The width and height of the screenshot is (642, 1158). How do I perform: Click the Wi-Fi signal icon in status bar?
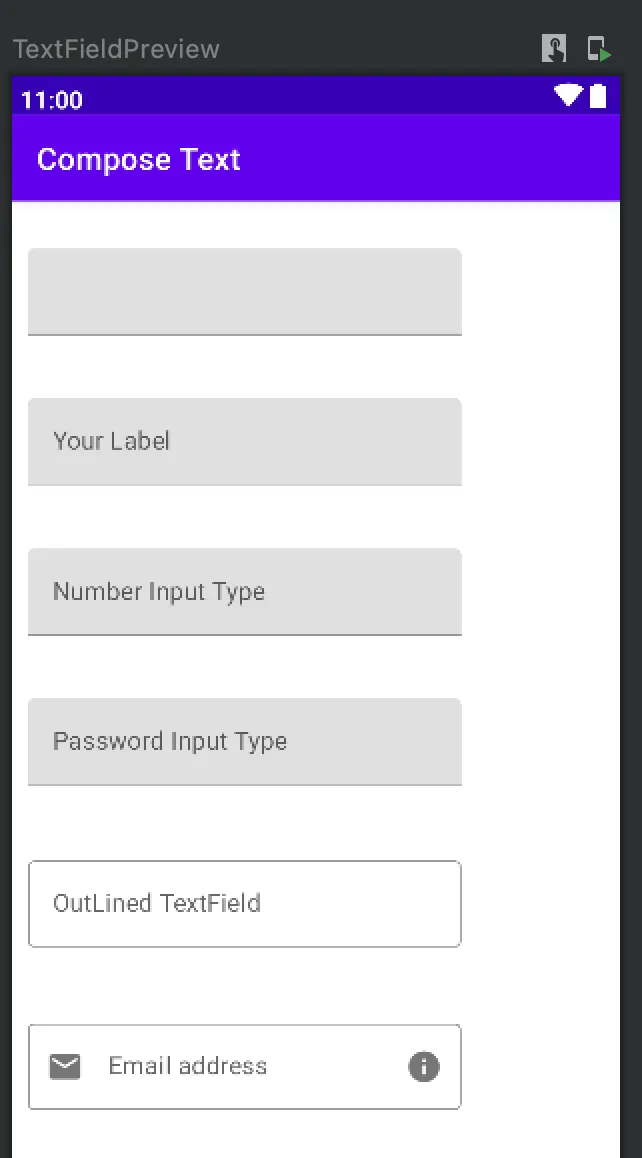(568, 96)
